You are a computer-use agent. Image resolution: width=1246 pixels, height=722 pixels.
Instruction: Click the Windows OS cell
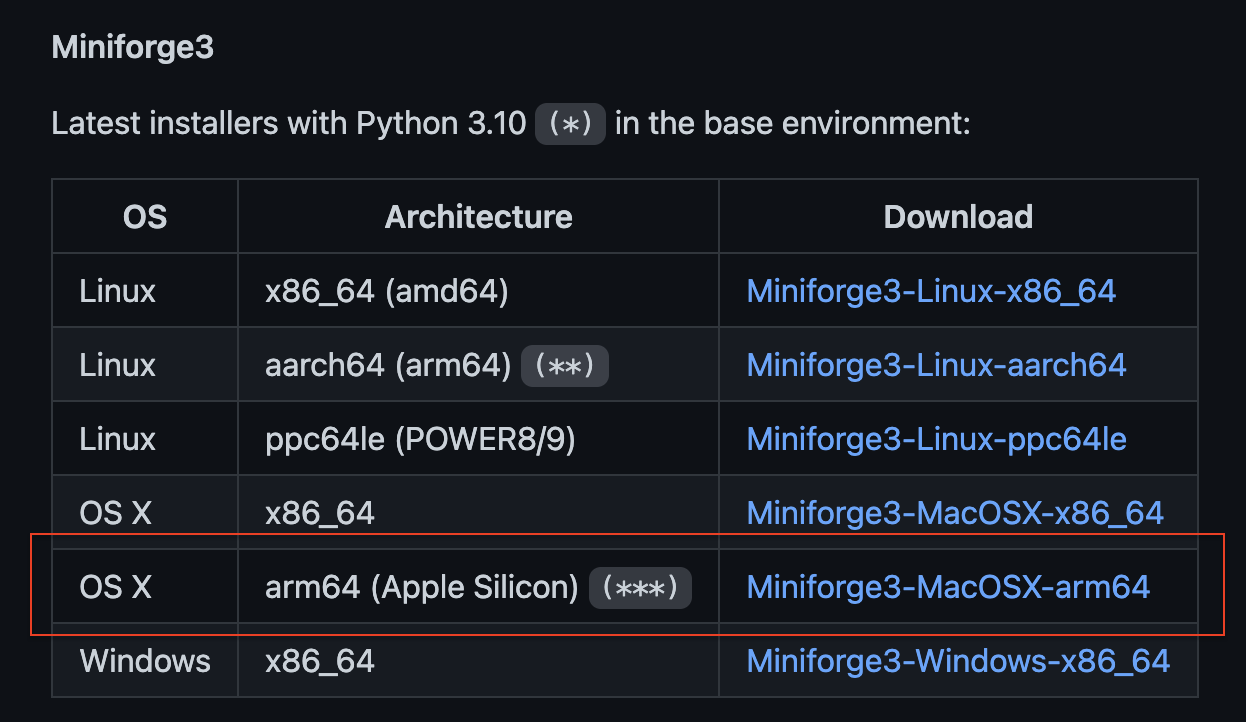tap(145, 661)
